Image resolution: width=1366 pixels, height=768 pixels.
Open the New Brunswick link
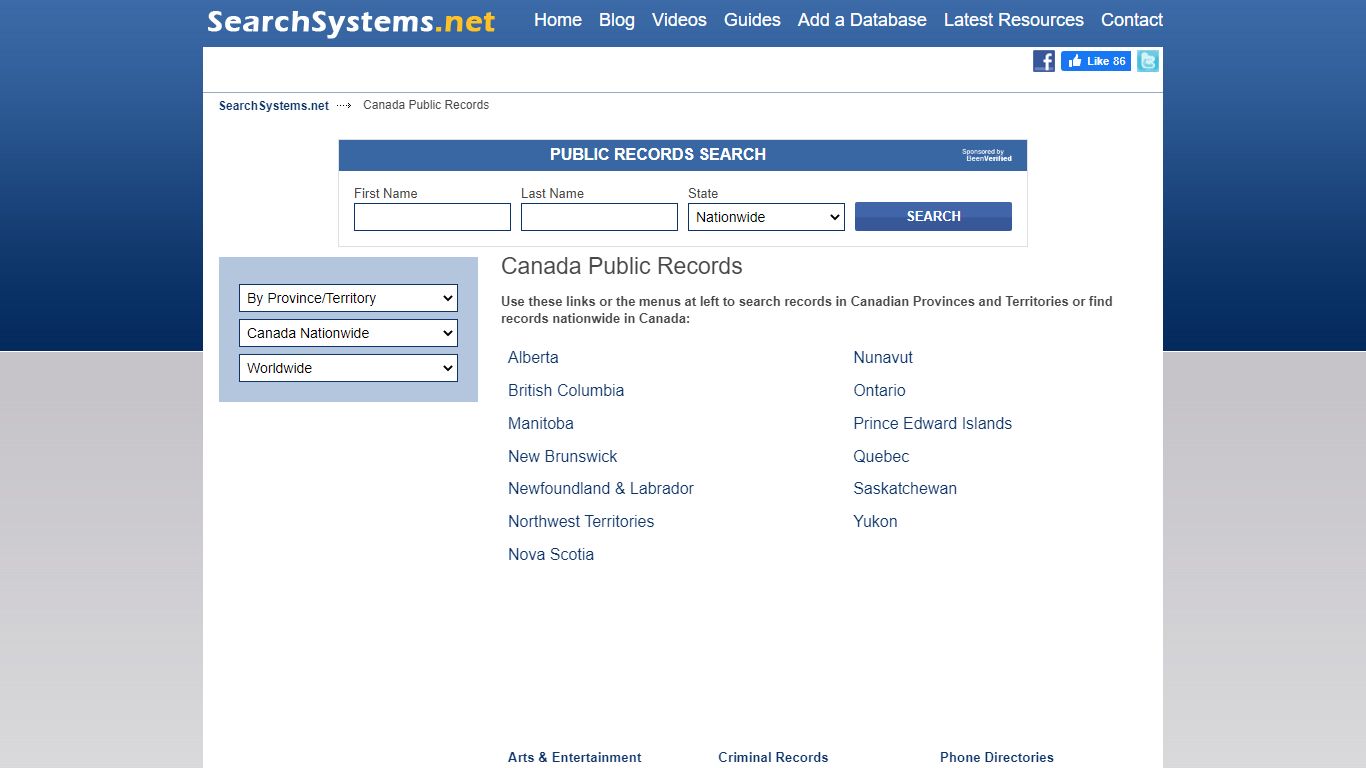[563, 456]
